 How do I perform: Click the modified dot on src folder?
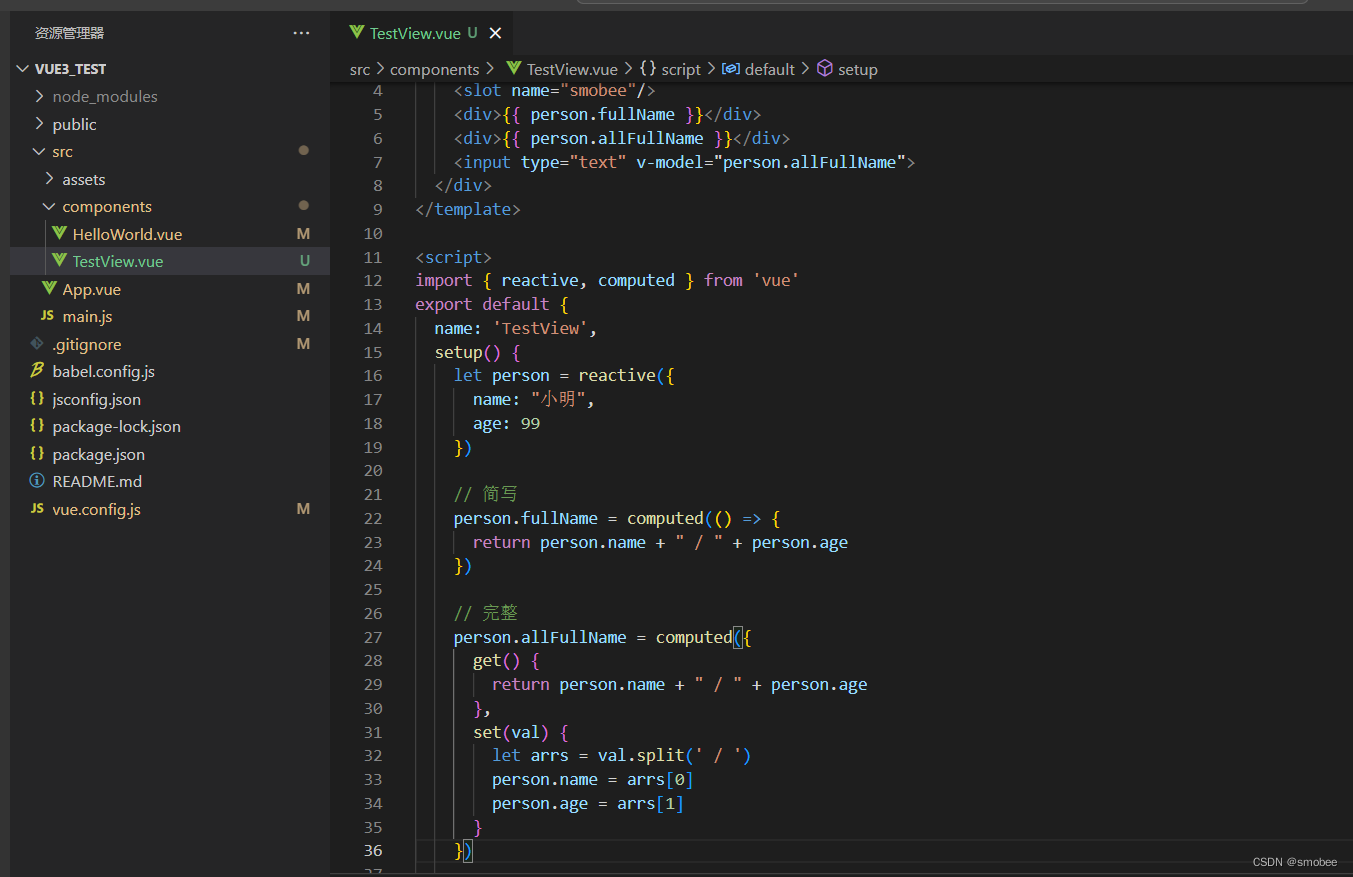pyautogui.click(x=304, y=150)
